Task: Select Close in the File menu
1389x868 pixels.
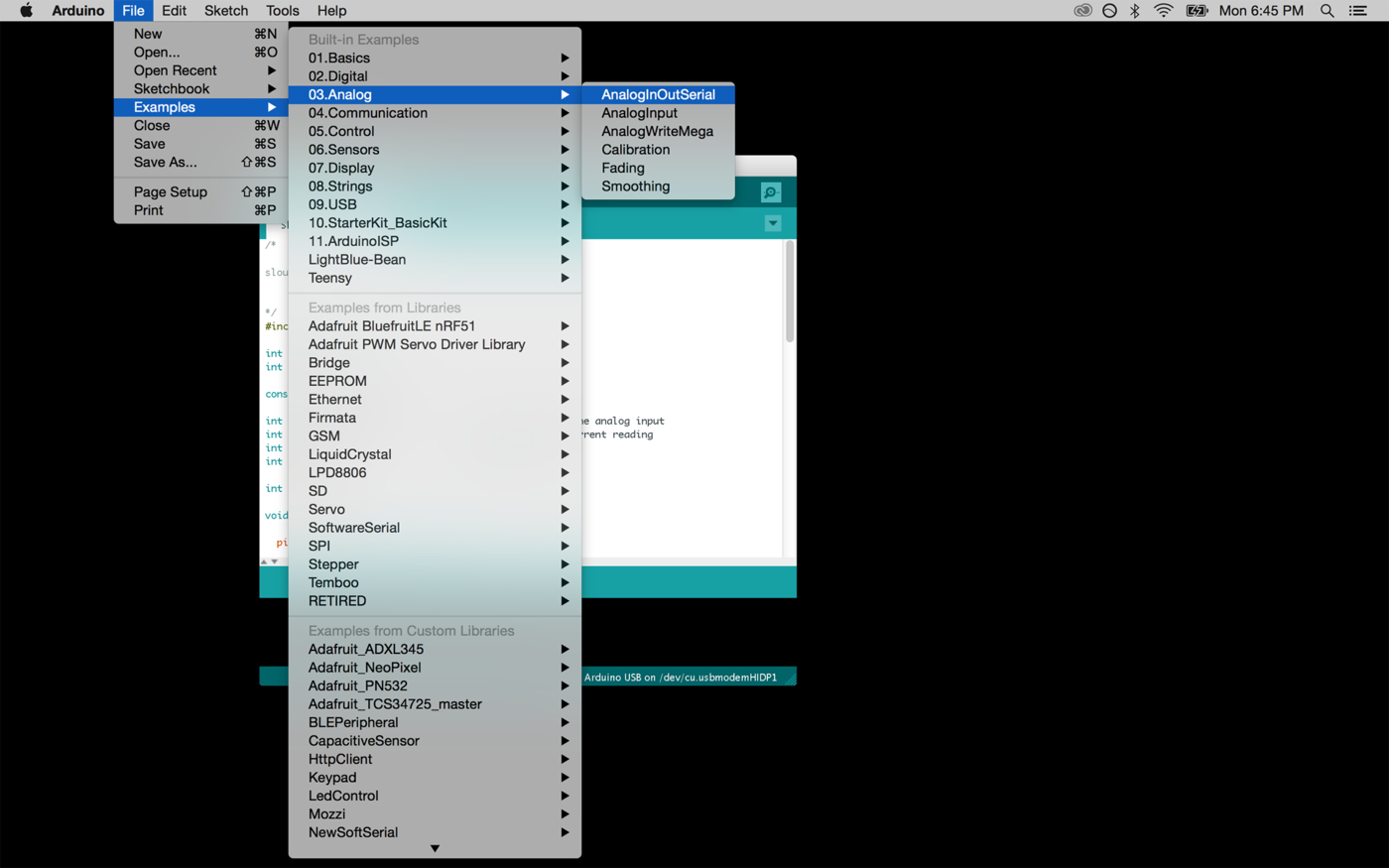Action: [x=201, y=125]
